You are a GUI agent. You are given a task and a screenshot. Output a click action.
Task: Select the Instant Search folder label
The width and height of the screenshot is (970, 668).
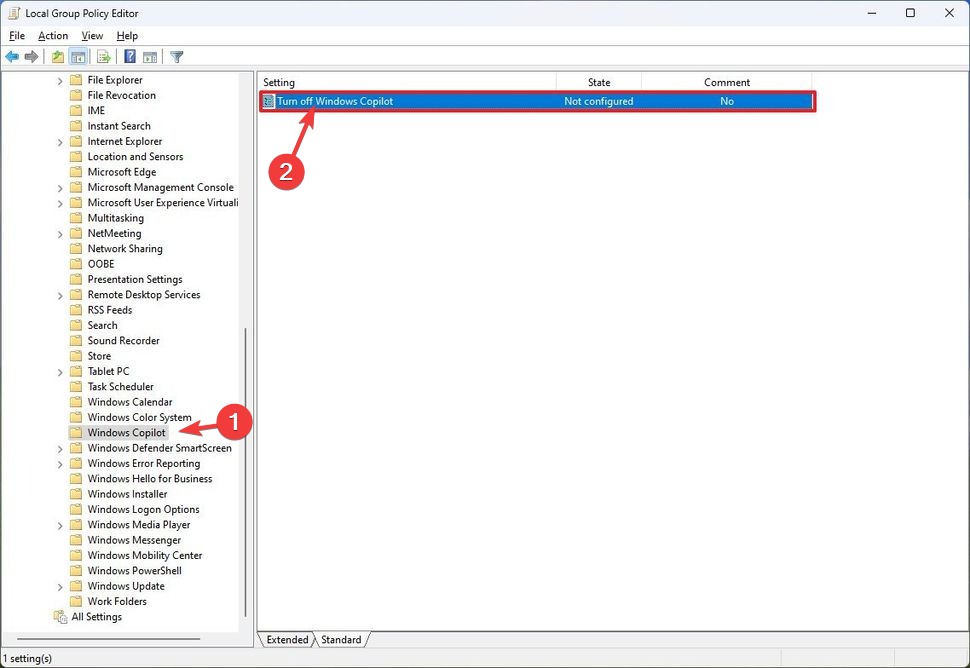[119, 126]
